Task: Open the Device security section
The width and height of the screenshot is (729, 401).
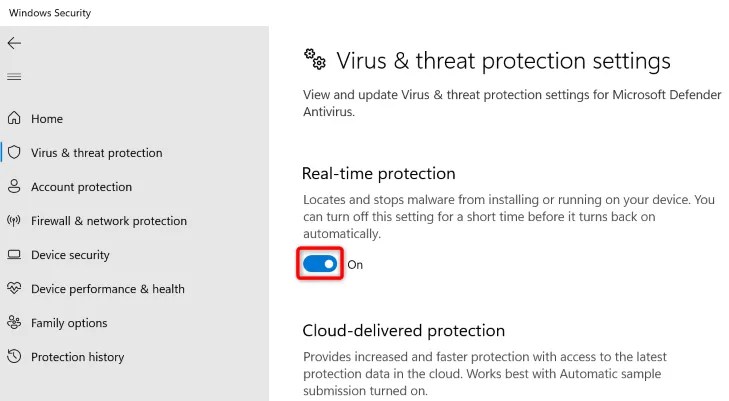Action: click(70, 255)
